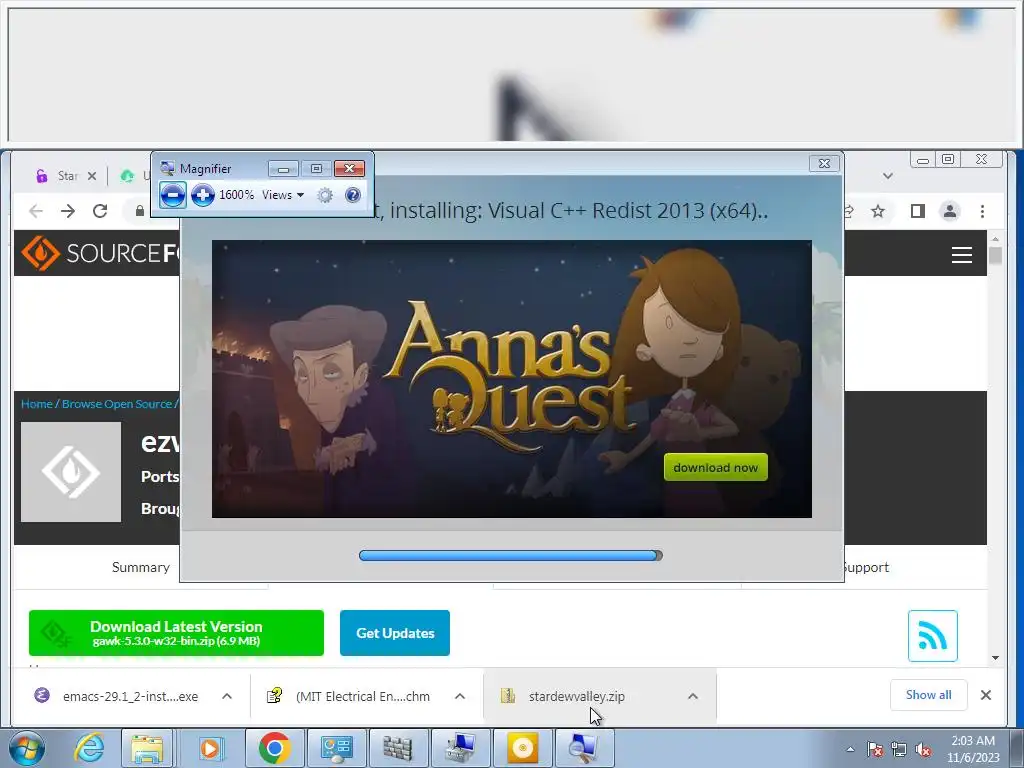
Task: Close the Chrome downloads bar
Action: coord(985,695)
